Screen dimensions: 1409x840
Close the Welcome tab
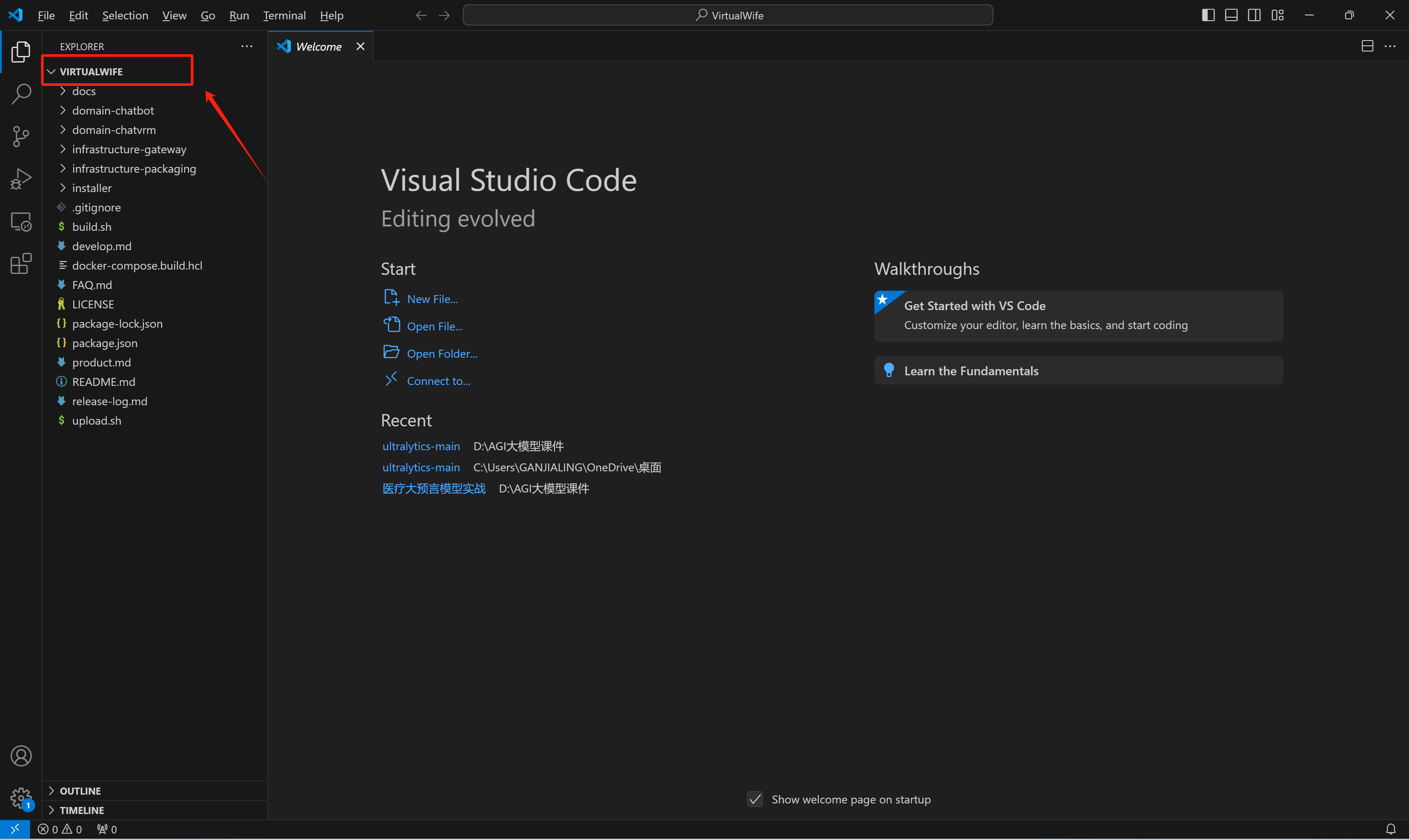(x=360, y=46)
